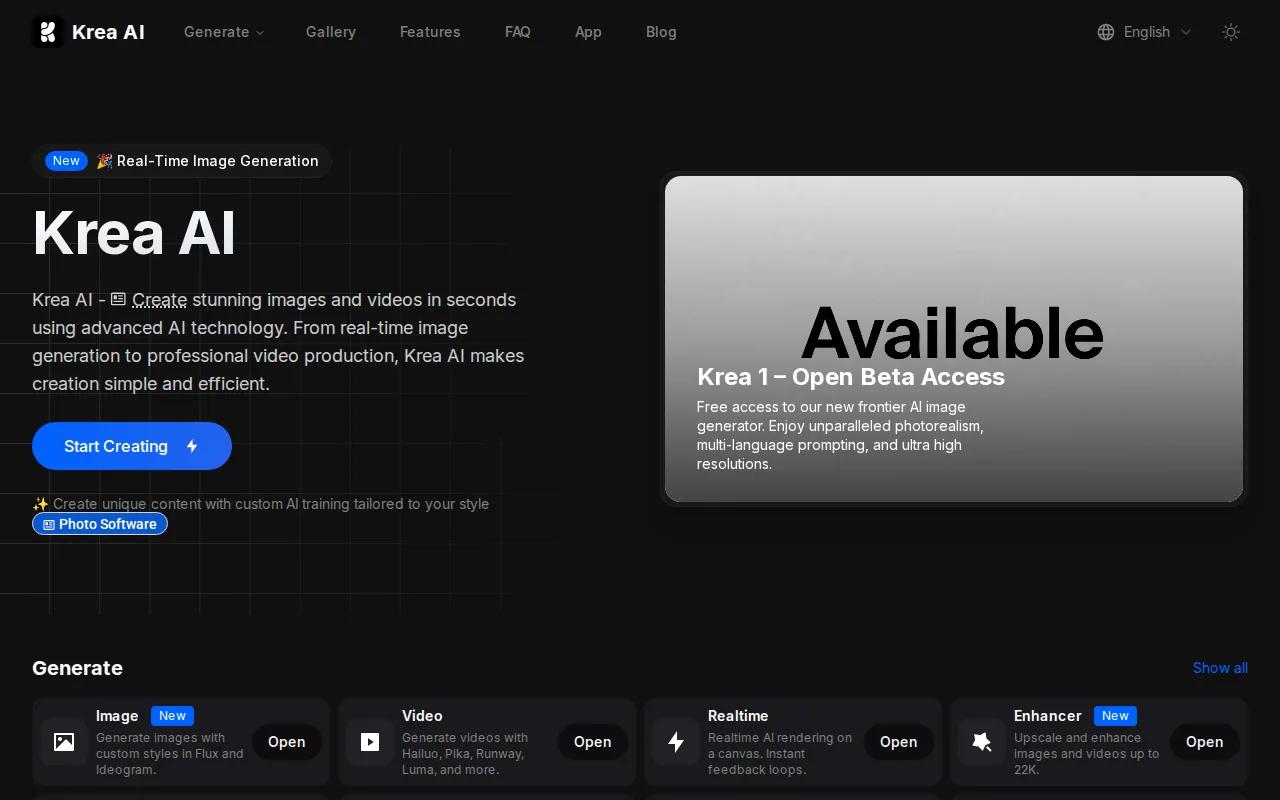
Task: Click the sparkles emoji before custom AI training text
Action: coord(40,504)
